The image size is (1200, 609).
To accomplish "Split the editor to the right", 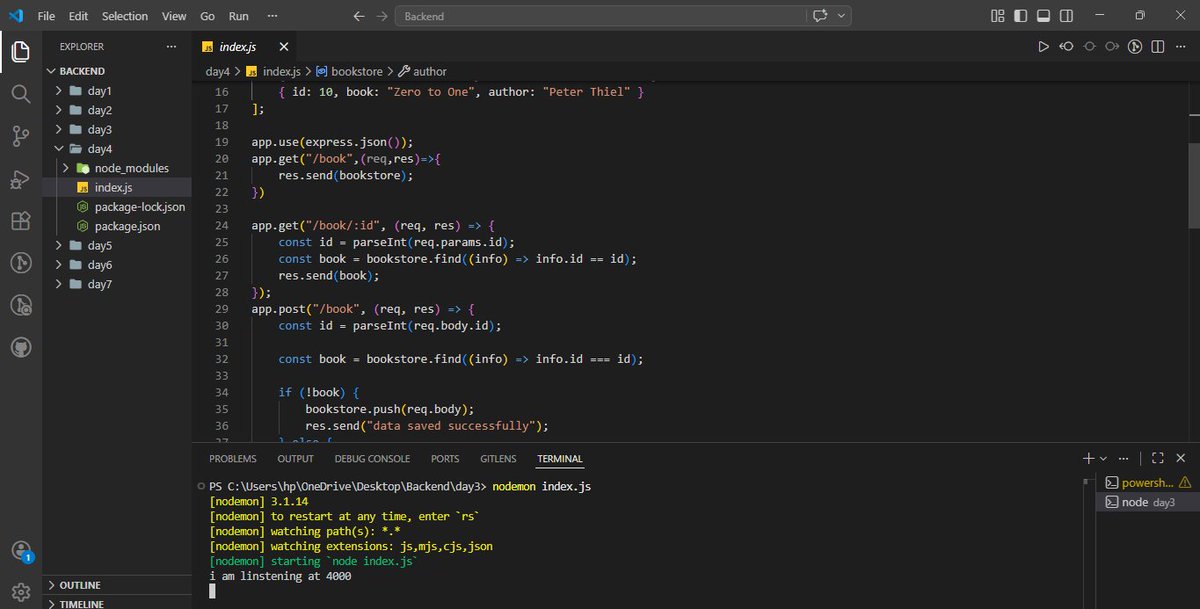I will click(x=1158, y=46).
